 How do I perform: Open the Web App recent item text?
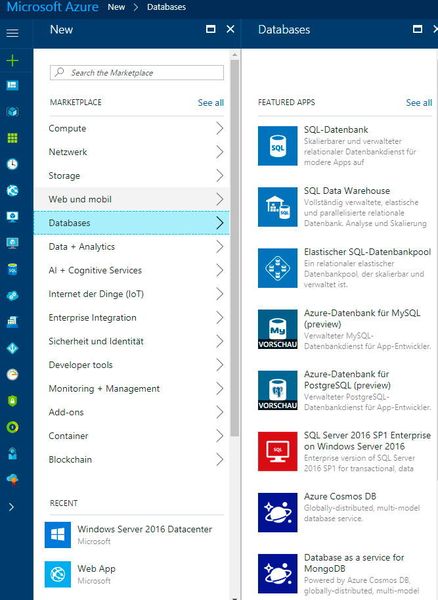(96, 569)
